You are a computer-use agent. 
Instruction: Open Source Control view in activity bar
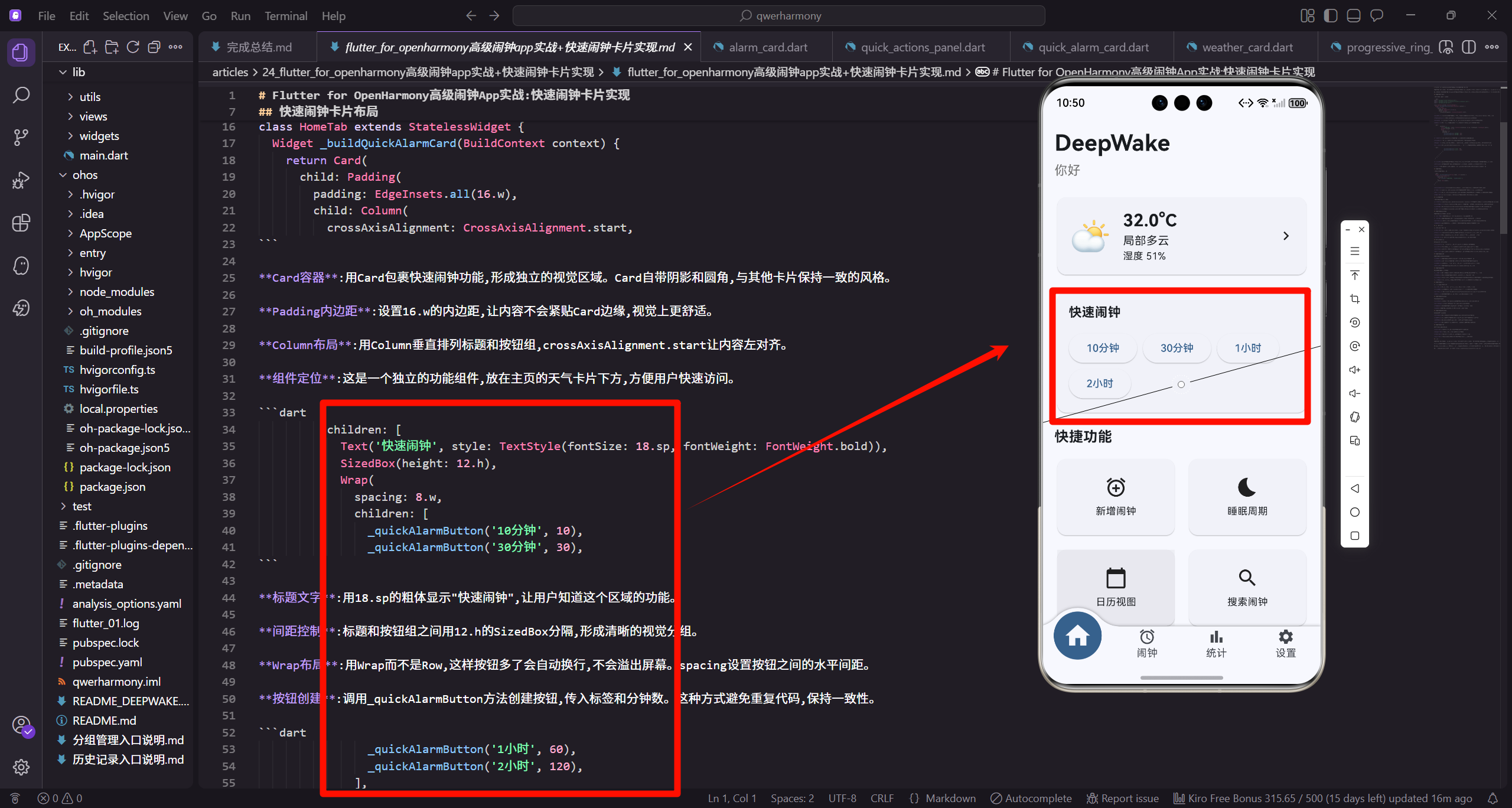(21, 137)
